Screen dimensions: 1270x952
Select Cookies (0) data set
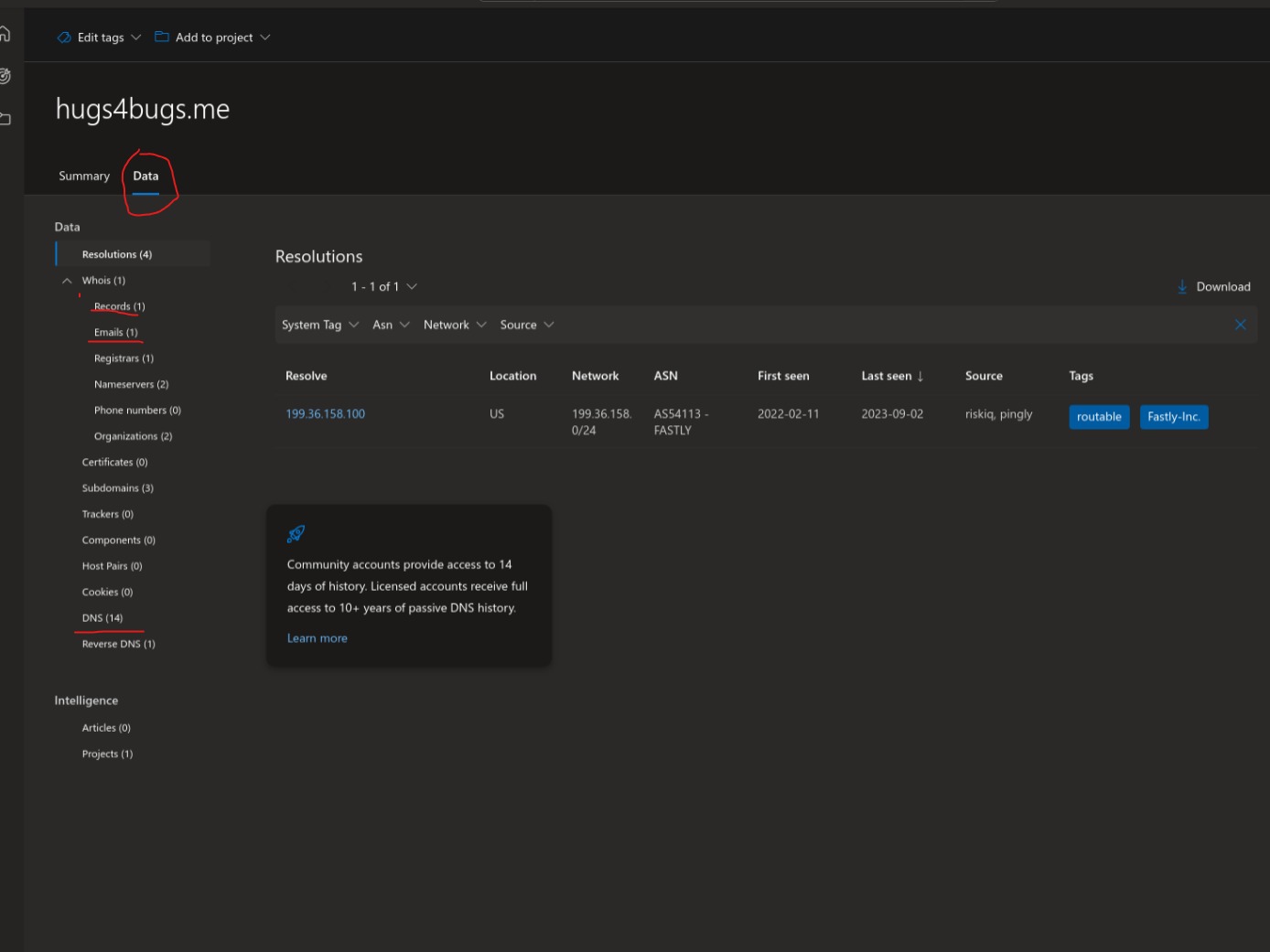(x=107, y=593)
